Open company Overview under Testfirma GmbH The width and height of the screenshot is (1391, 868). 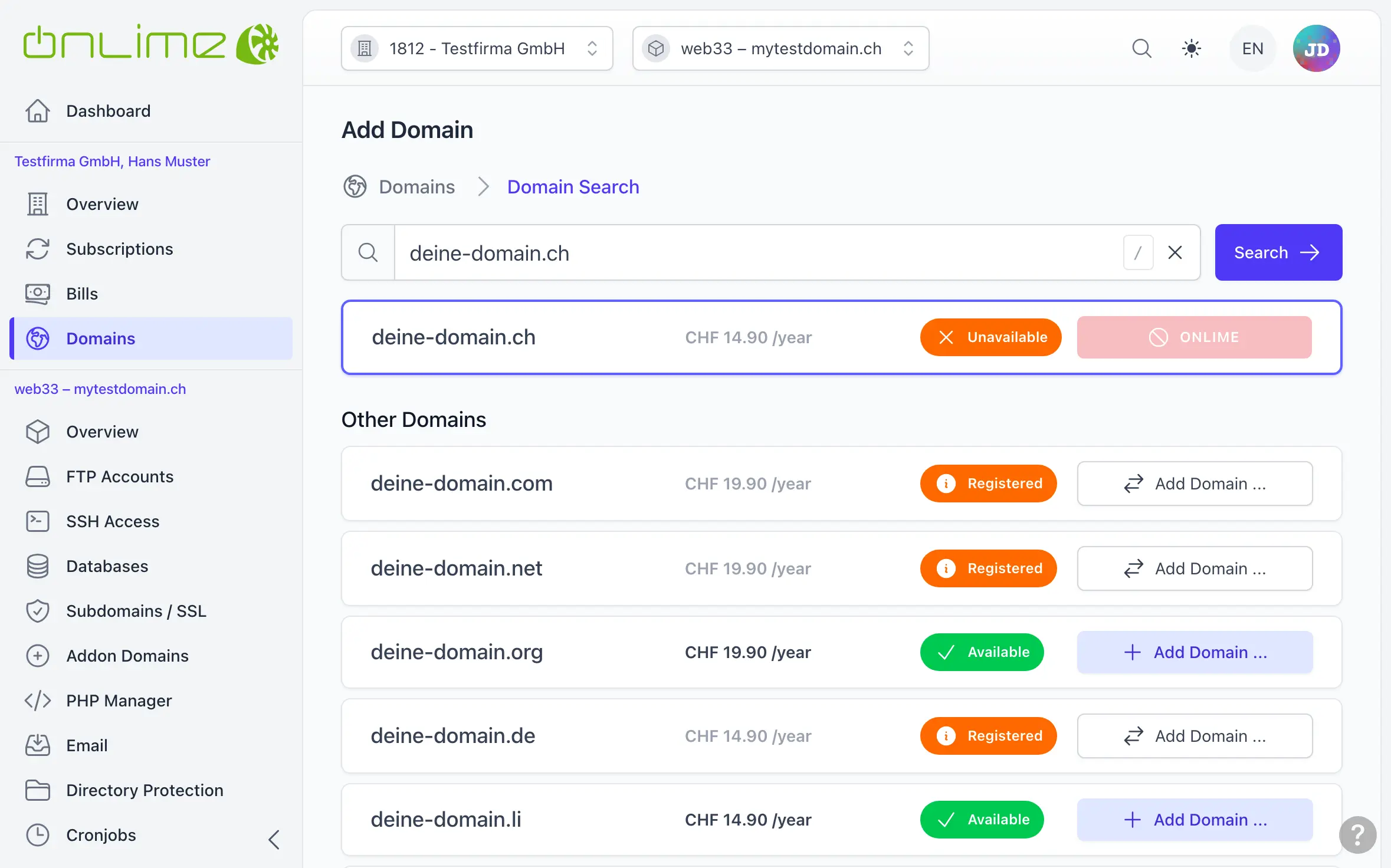pos(151,204)
